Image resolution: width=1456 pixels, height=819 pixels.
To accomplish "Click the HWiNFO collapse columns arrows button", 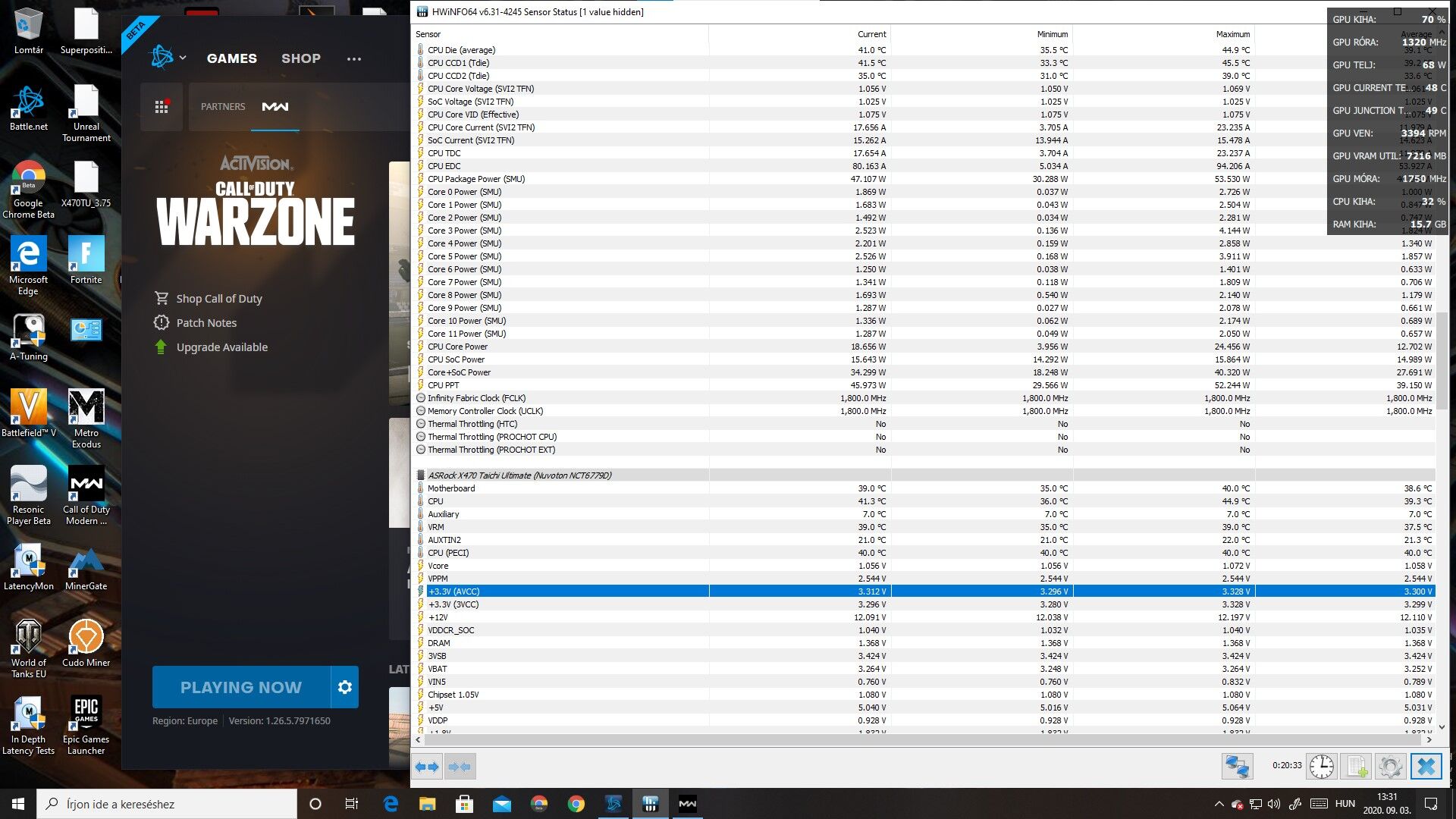I will (x=460, y=767).
